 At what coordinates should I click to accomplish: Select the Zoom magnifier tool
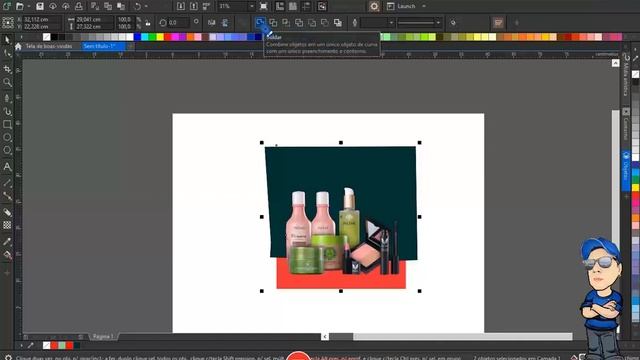[7, 82]
